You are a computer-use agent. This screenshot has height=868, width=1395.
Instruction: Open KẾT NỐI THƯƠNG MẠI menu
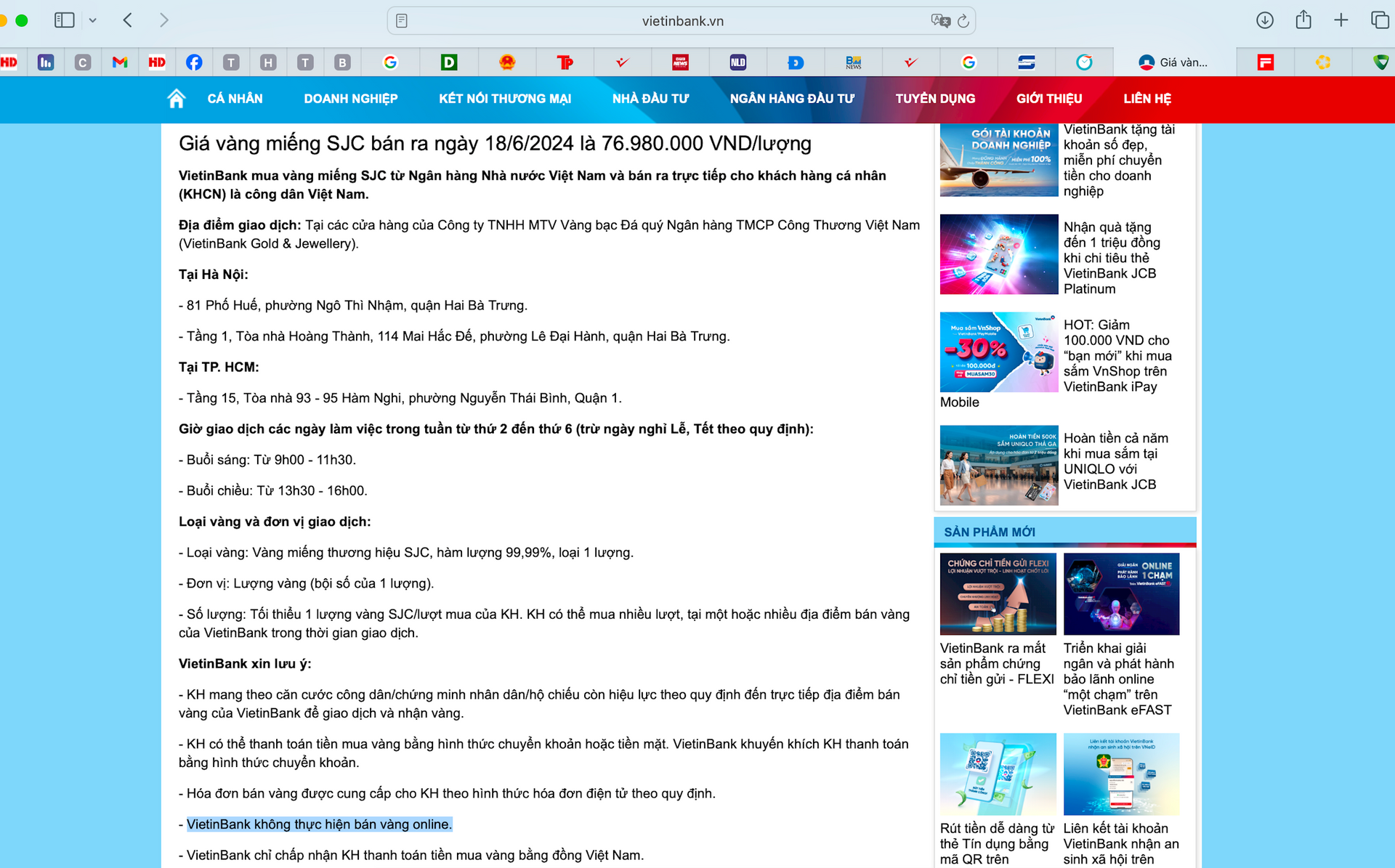pyautogui.click(x=505, y=99)
